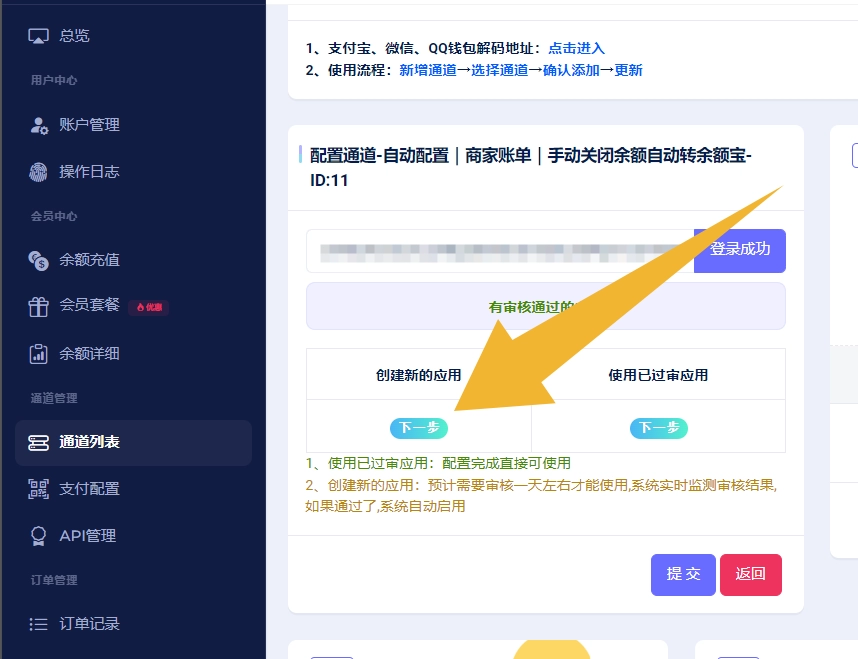Click the 登录成功 button
Screen dimensions: 858x659
point(739,250)
